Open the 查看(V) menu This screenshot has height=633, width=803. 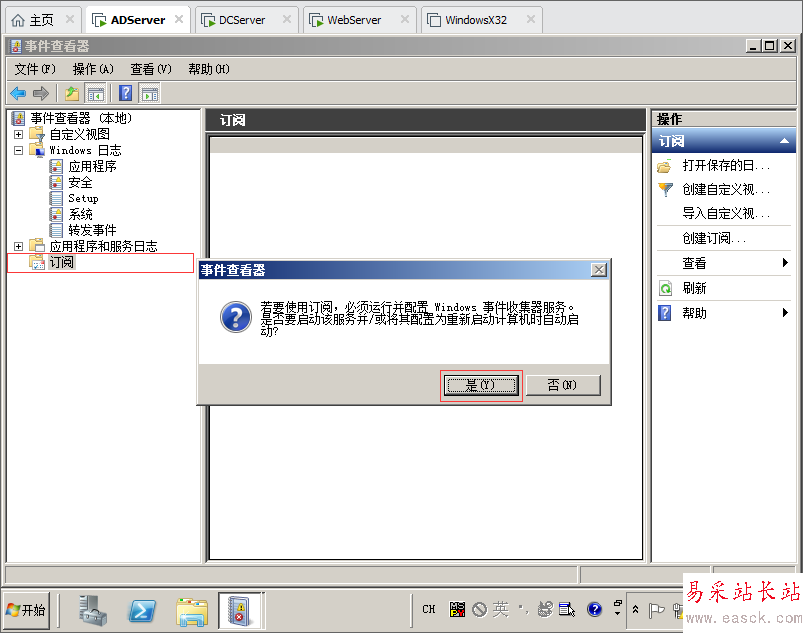(x=151, y=69)
